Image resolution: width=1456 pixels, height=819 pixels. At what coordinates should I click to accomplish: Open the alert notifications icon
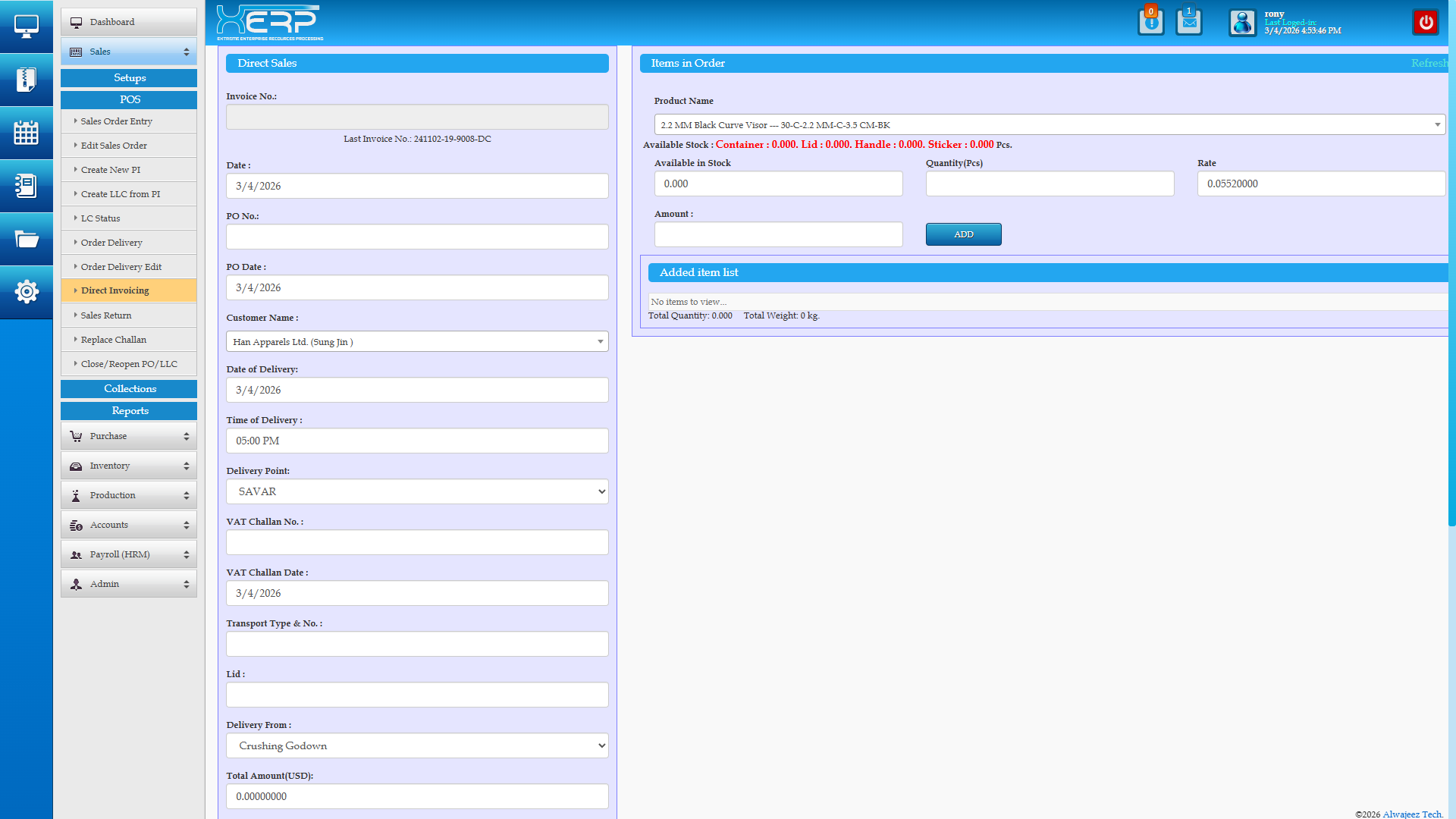point(1150,22)
